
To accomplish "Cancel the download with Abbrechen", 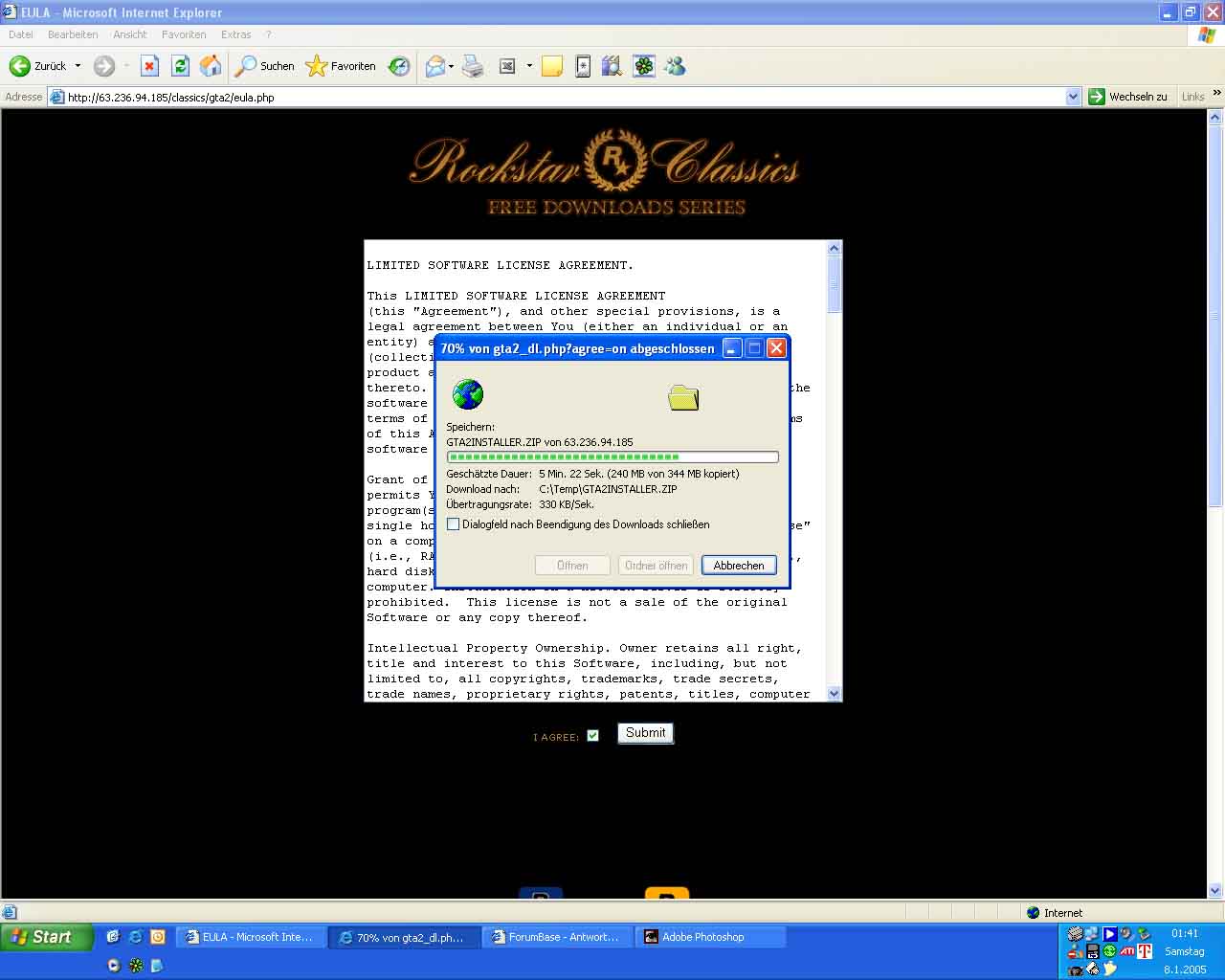I will click(x=739, y=566).
